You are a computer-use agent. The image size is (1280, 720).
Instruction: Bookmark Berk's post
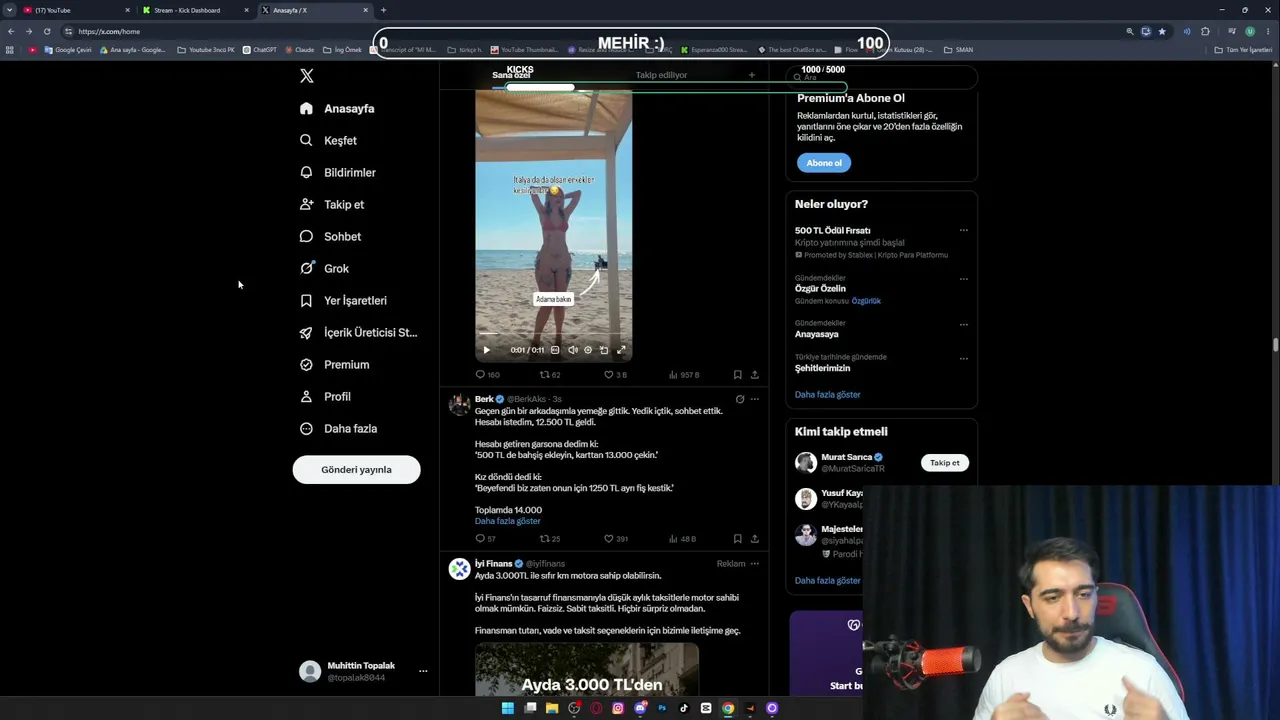pos(738,539)
